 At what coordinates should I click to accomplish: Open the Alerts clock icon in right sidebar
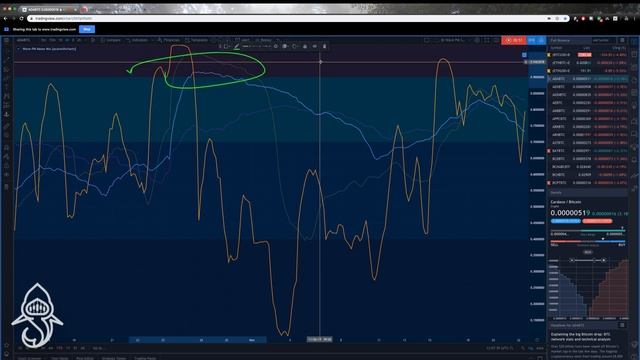634,54
